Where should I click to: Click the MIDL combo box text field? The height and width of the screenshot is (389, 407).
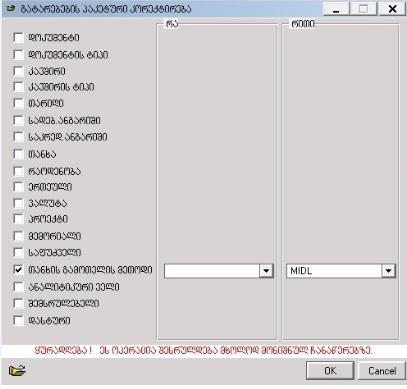click(334, 271)
